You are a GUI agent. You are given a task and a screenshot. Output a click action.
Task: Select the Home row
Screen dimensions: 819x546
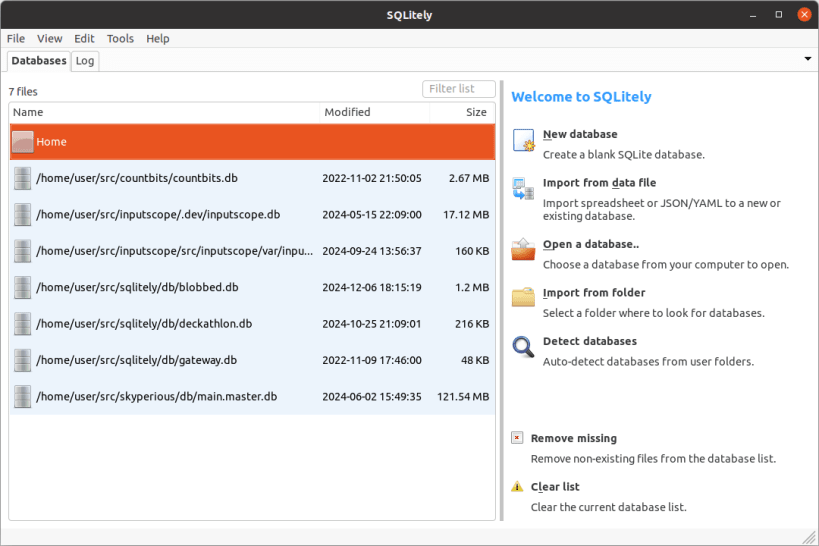(x=252, y=142)
